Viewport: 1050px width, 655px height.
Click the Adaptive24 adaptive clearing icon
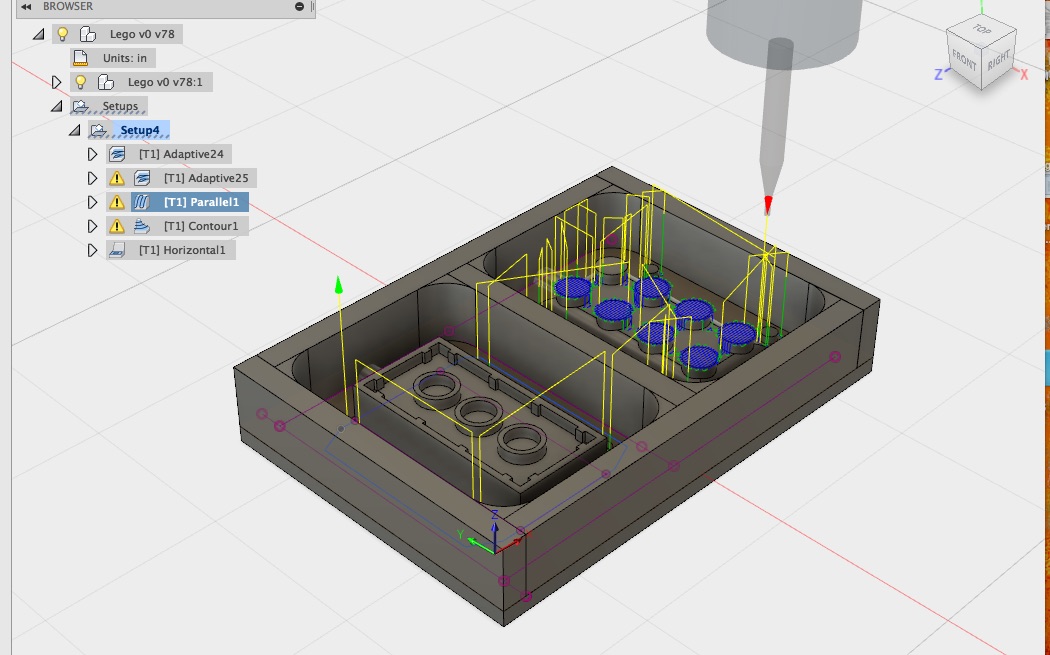tap(117, 154)
